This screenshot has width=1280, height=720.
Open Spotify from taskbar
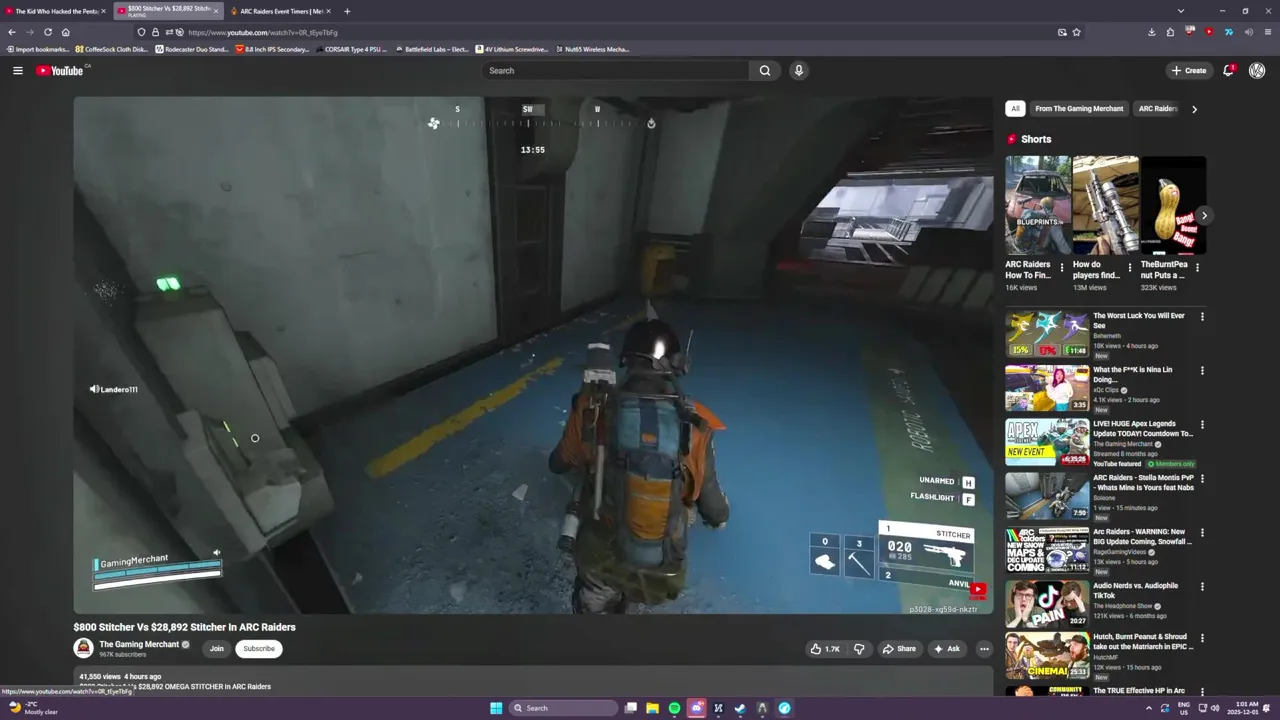click(674, 708)
